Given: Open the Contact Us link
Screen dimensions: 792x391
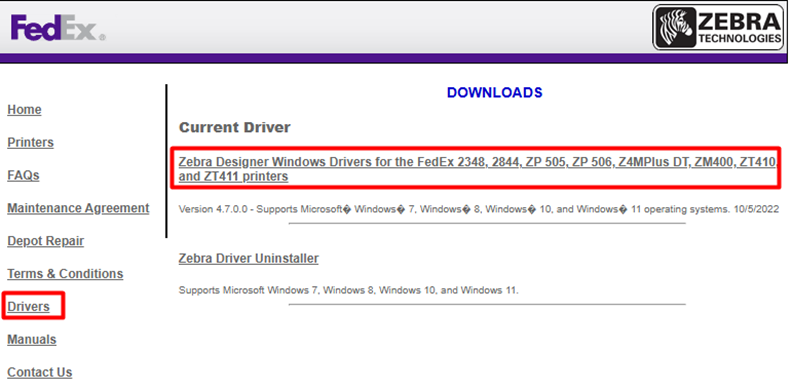Looking at the screenshot, I should [39, 372].
